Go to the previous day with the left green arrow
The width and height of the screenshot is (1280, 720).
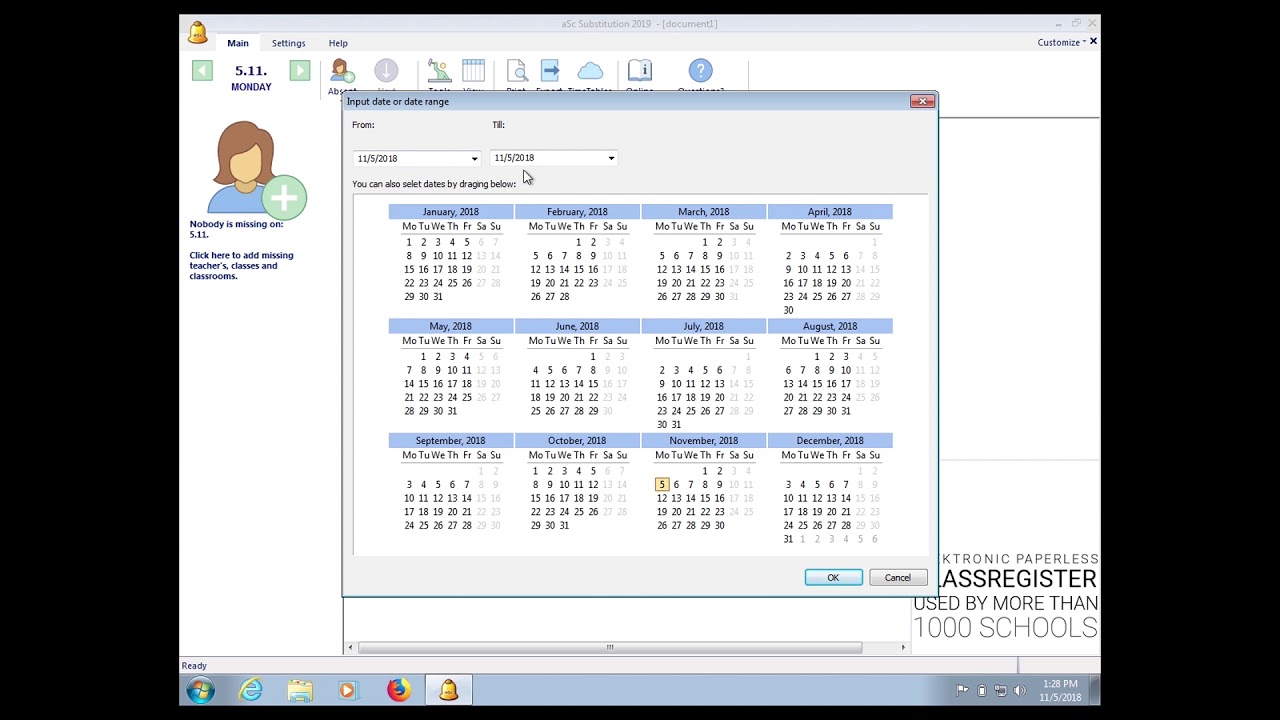click(202, 70)
